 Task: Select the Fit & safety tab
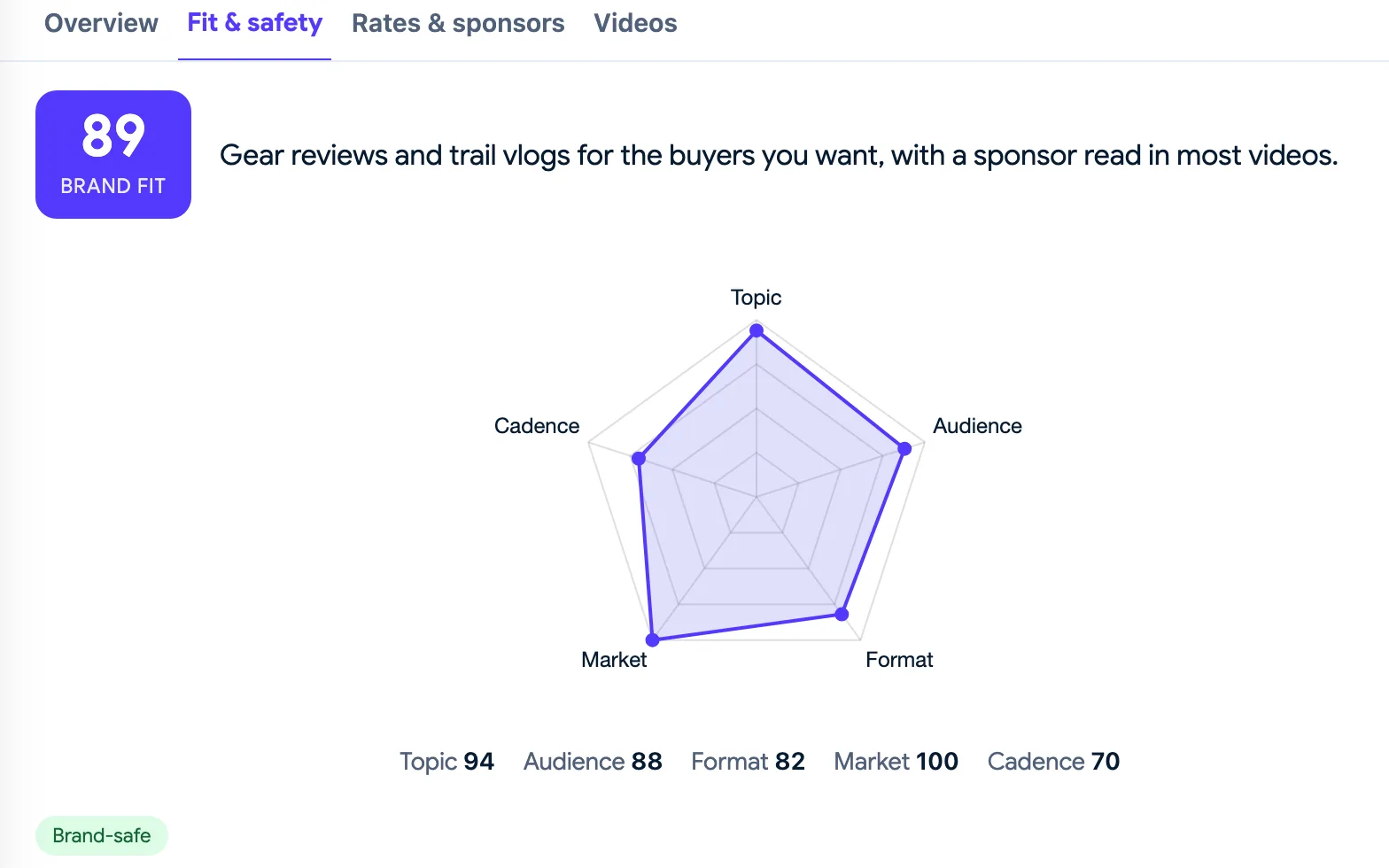coord(254,24)
